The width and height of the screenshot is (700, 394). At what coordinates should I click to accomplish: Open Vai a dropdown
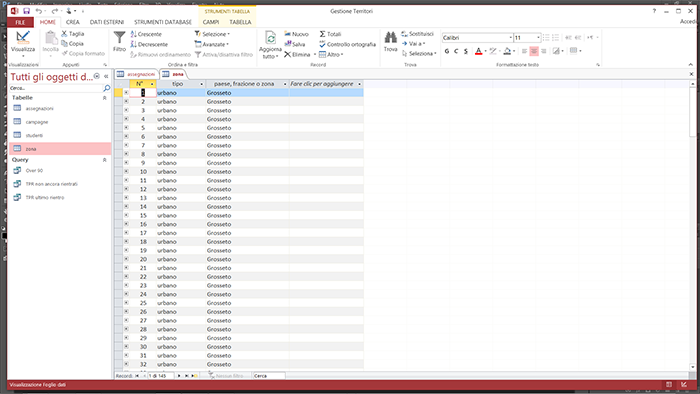click(x=413, y=44)
